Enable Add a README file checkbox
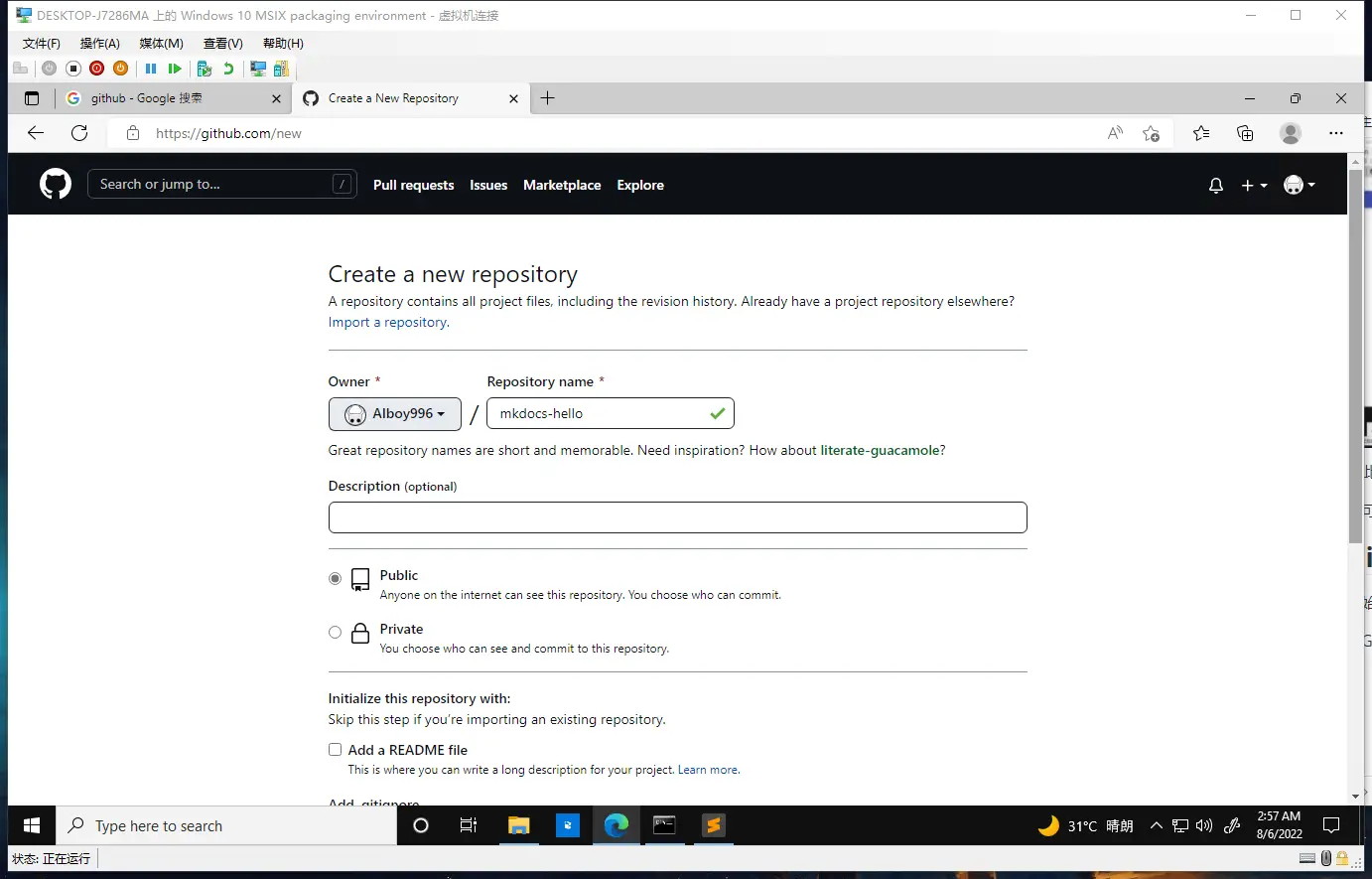Screen dimensions: 1372x879 tap(335, 750)
